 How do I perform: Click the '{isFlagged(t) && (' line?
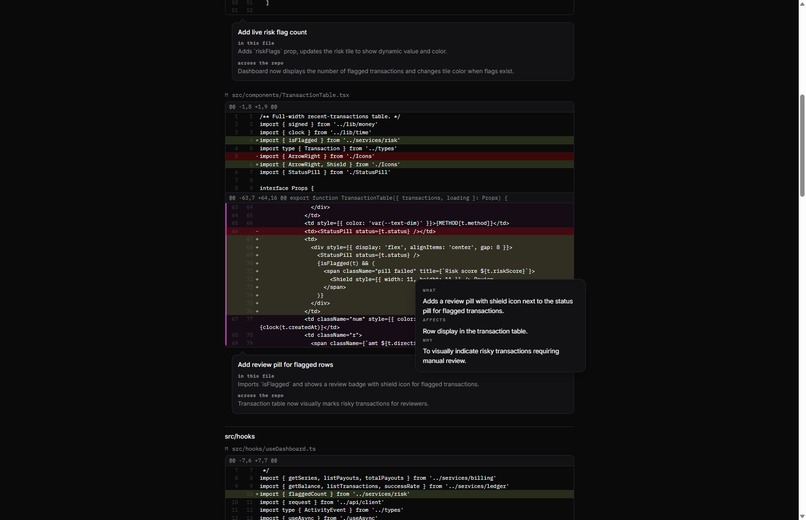(x=399, y=263)
